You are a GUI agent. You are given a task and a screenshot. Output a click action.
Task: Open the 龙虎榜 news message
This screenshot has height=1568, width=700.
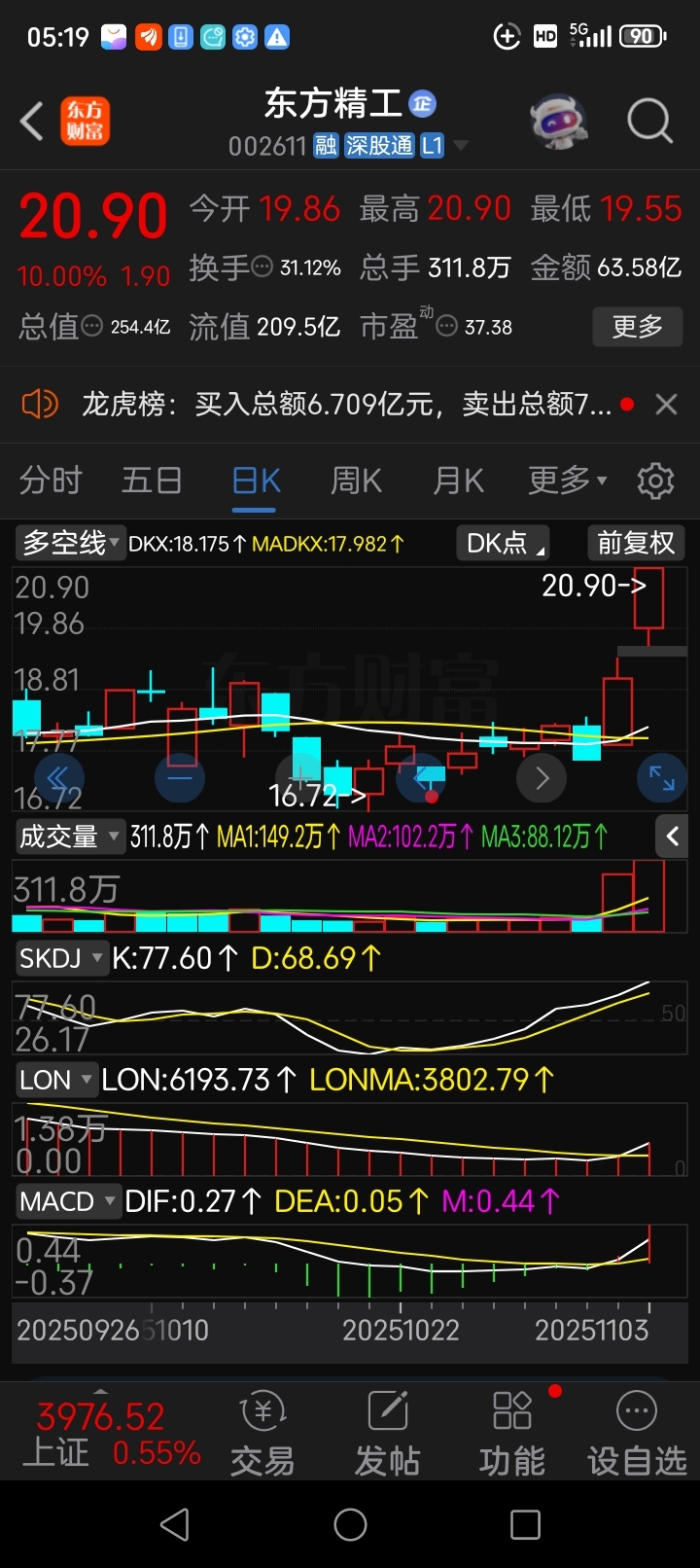point(346,404)
